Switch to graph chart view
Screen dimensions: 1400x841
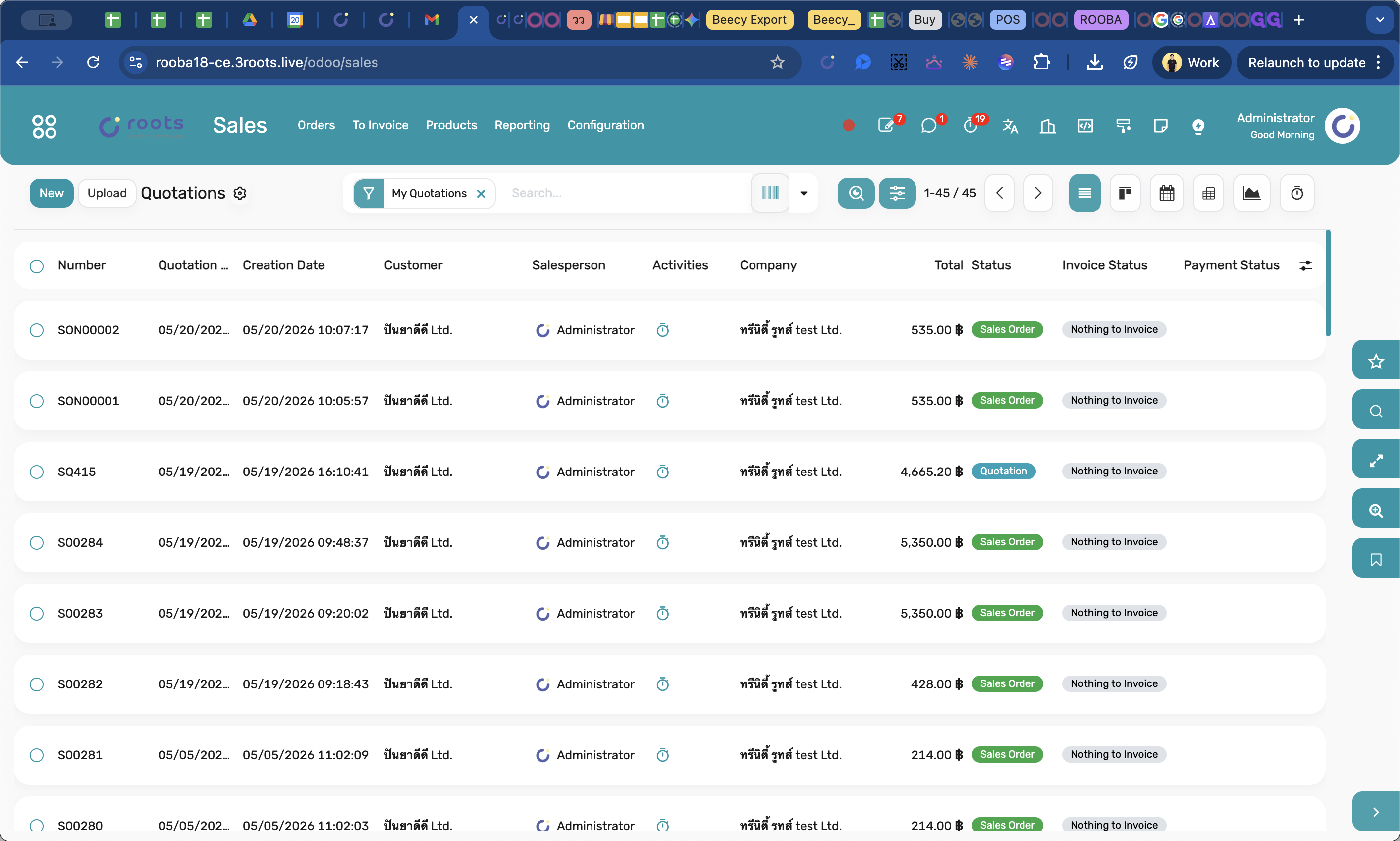[1251, 193]
